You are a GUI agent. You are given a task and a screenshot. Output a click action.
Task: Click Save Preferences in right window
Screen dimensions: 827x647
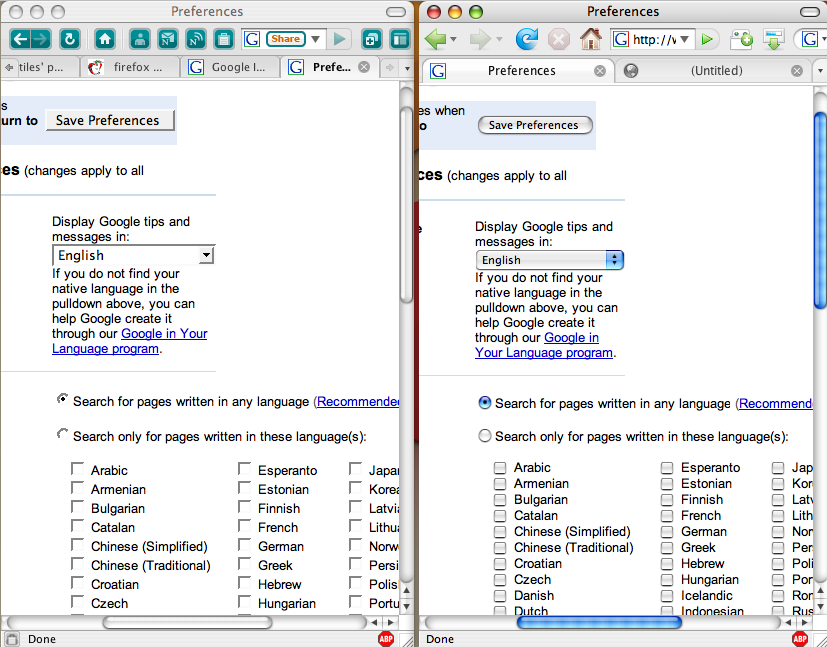pos(535,125)
